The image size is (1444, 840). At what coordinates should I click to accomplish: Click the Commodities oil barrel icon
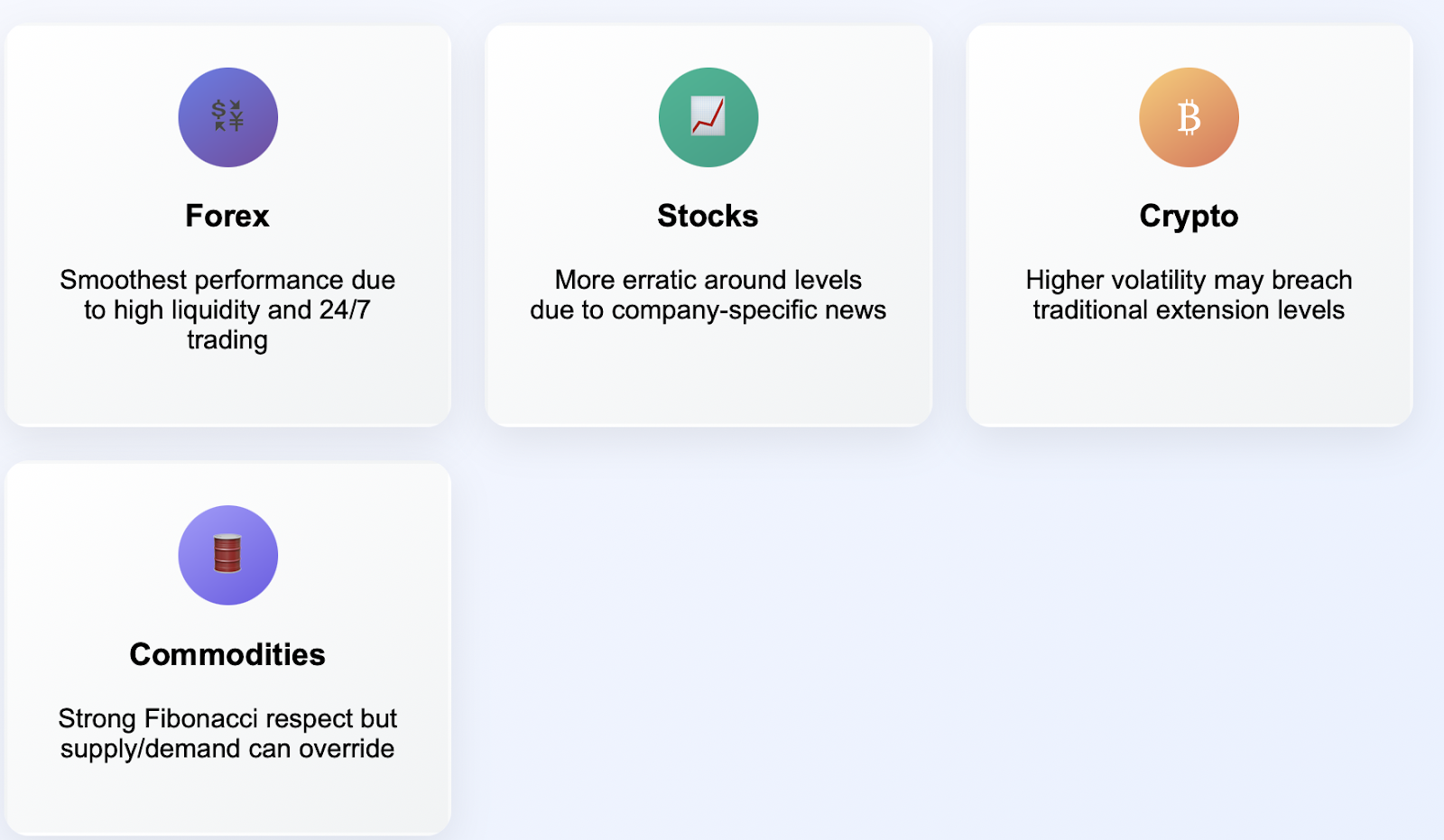click(x=227, y=554)
